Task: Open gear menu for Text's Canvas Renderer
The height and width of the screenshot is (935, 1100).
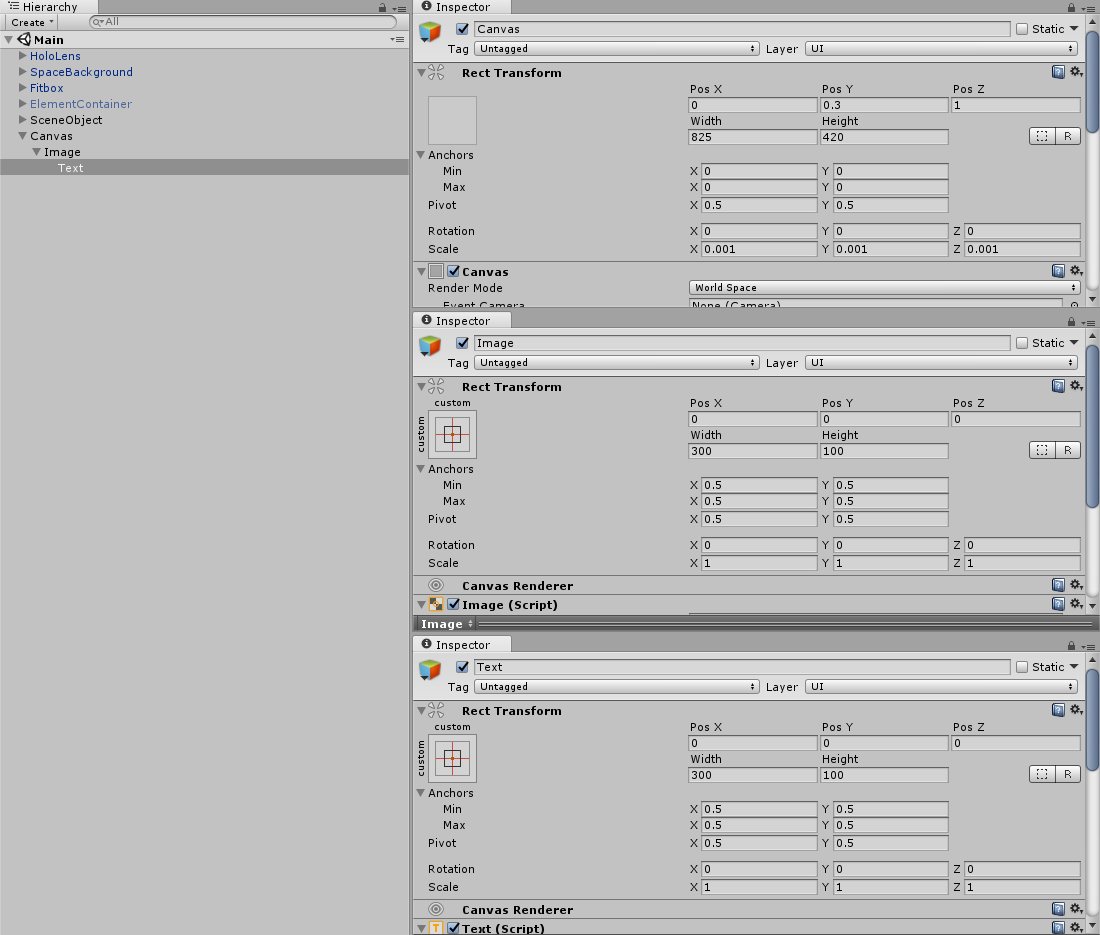Action: tap(1076, 909)
